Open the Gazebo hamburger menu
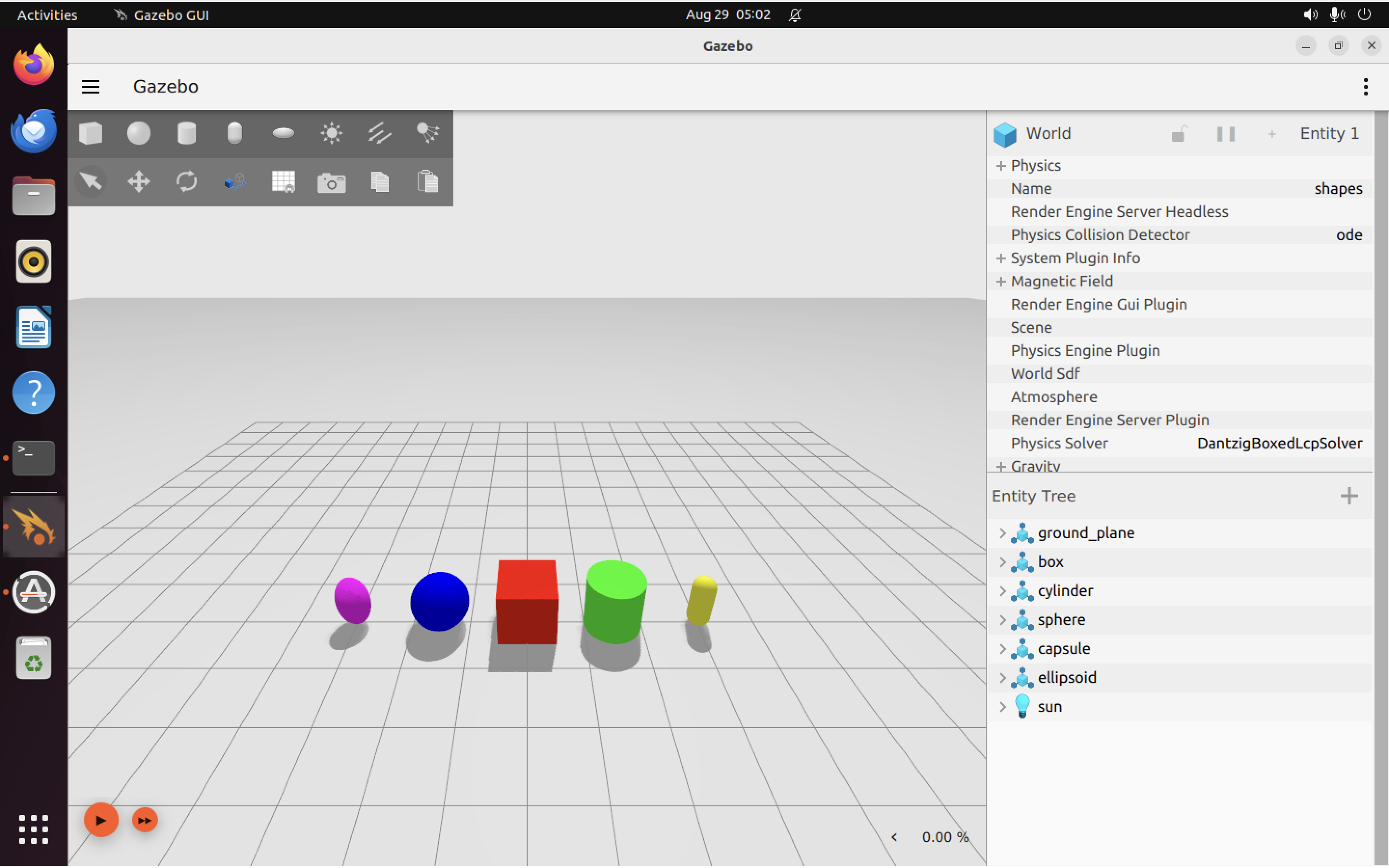 coord(90,86)
